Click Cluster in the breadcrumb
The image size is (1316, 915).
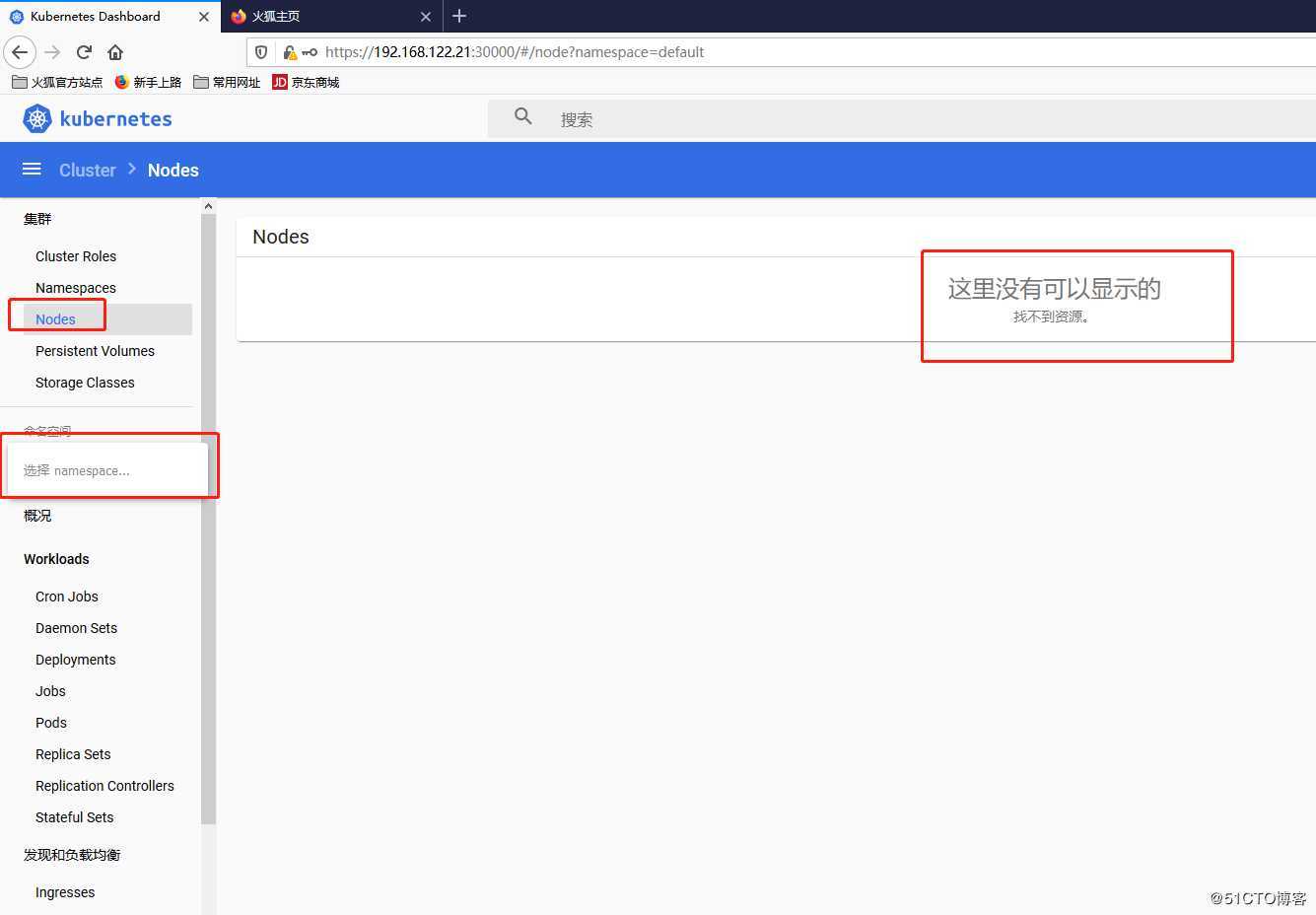88,171
